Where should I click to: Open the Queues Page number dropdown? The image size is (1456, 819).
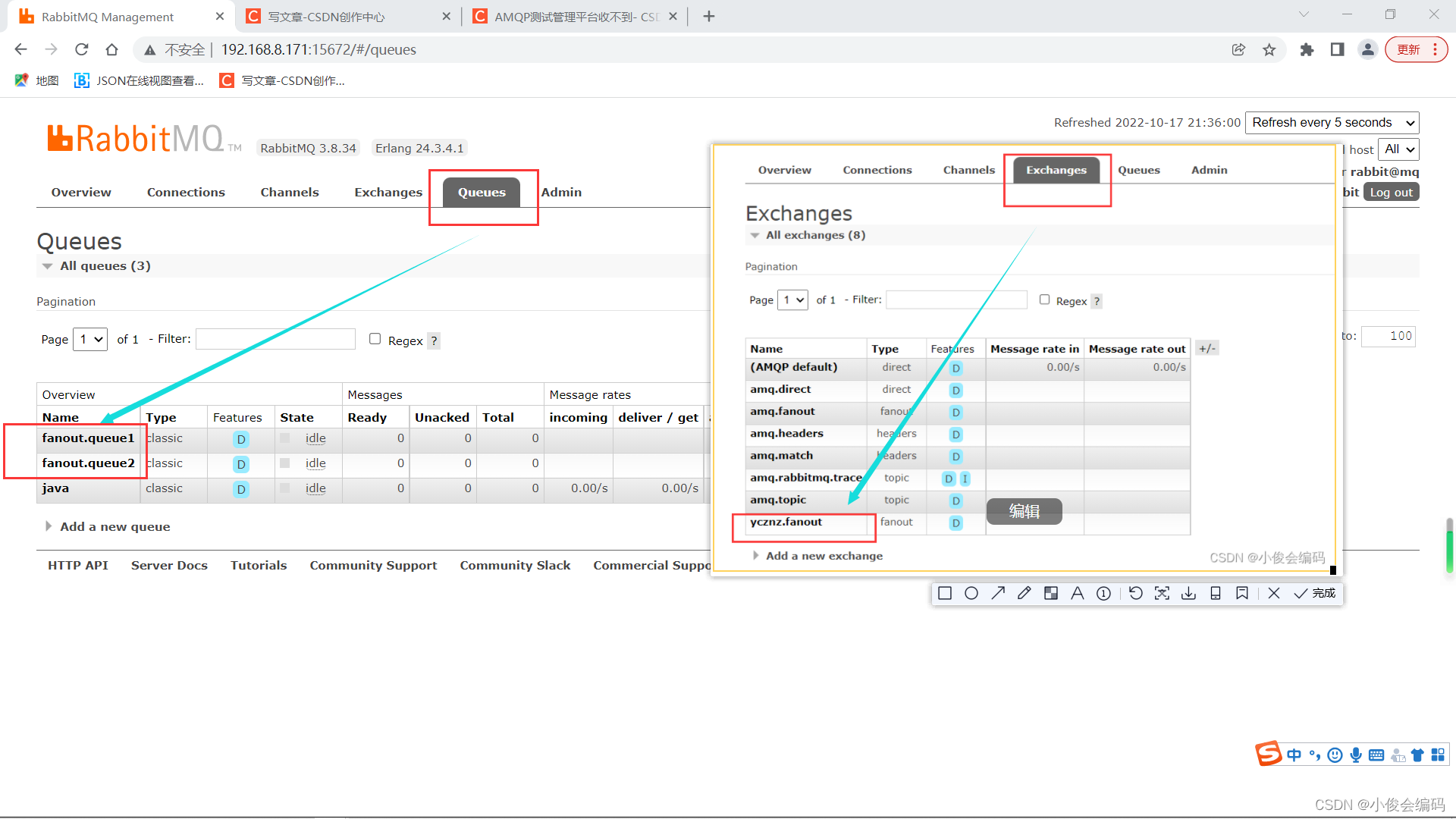[x=91, y=339]
